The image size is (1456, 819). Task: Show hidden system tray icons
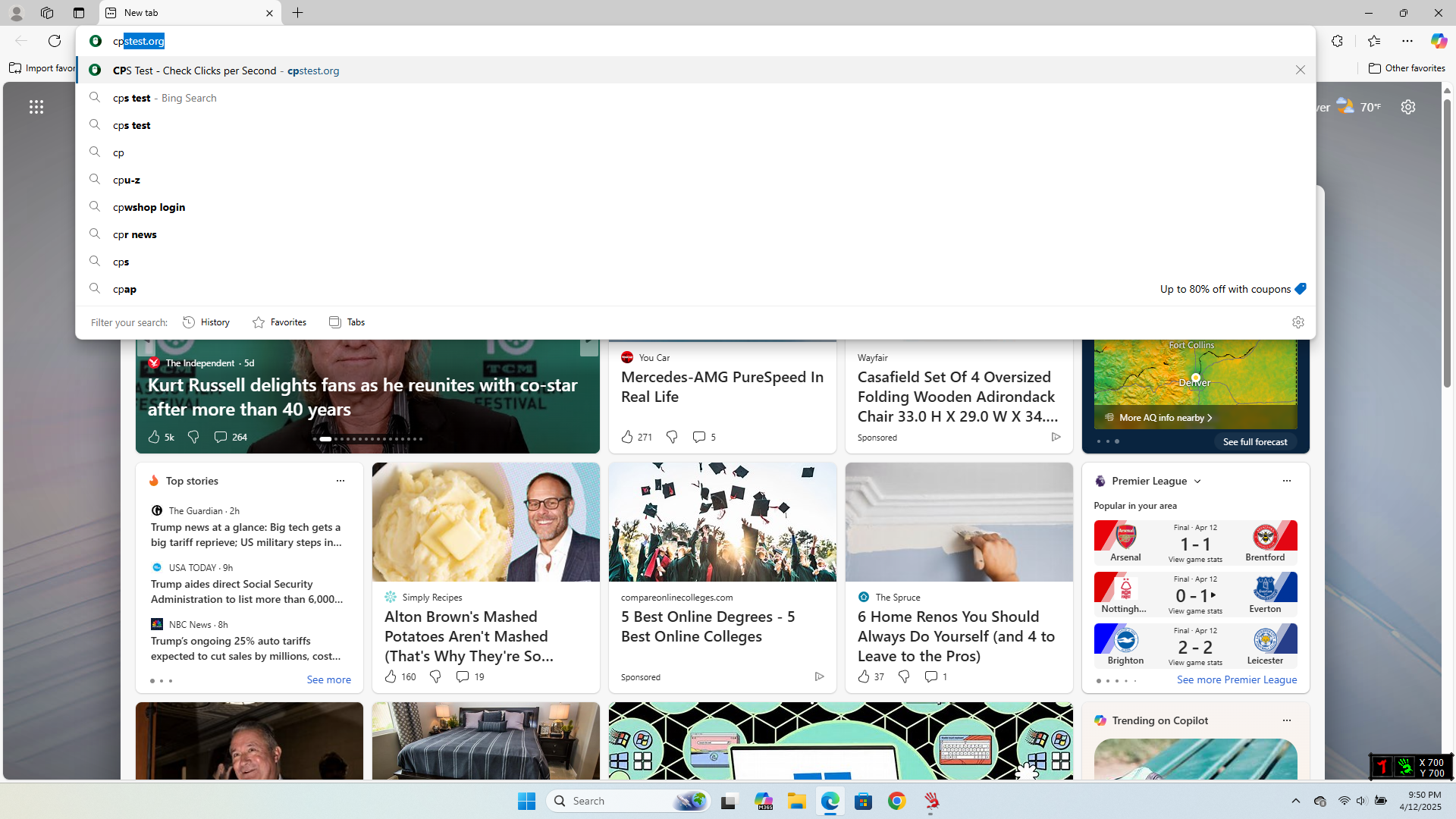point(1295,801)
